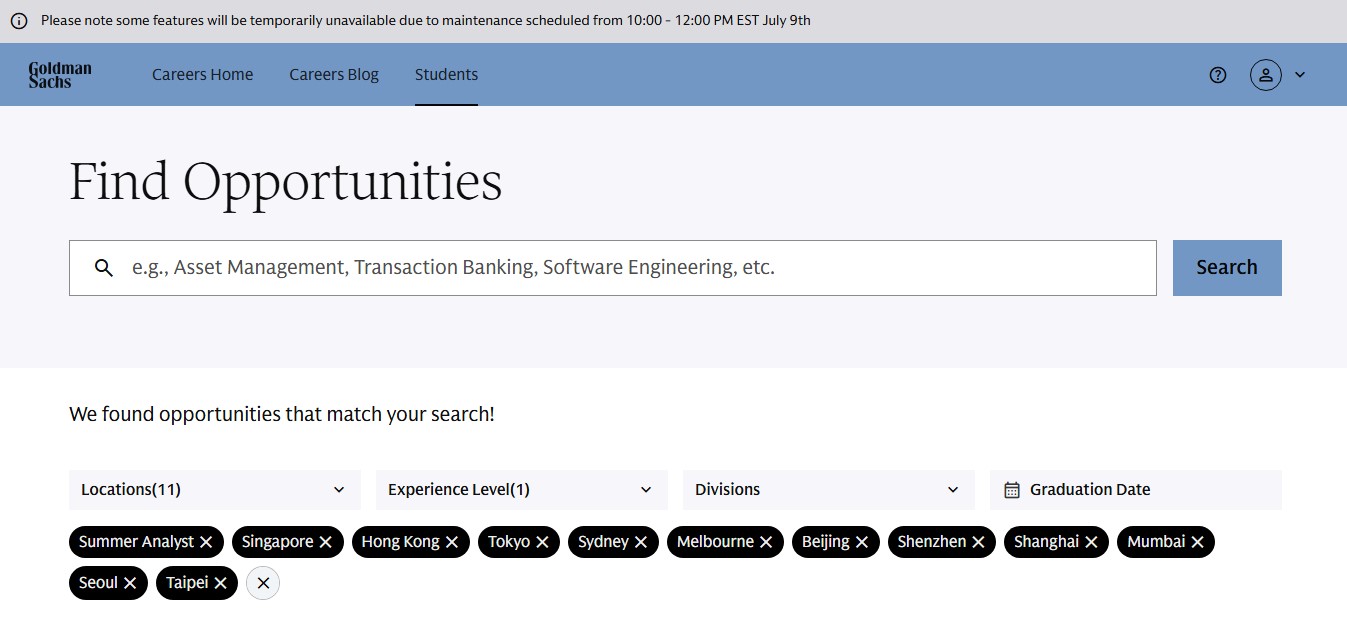The width and height of the screenshot is (1347, 633).
Task: Focus the opportunities search input field
Action: click(613, 267)
